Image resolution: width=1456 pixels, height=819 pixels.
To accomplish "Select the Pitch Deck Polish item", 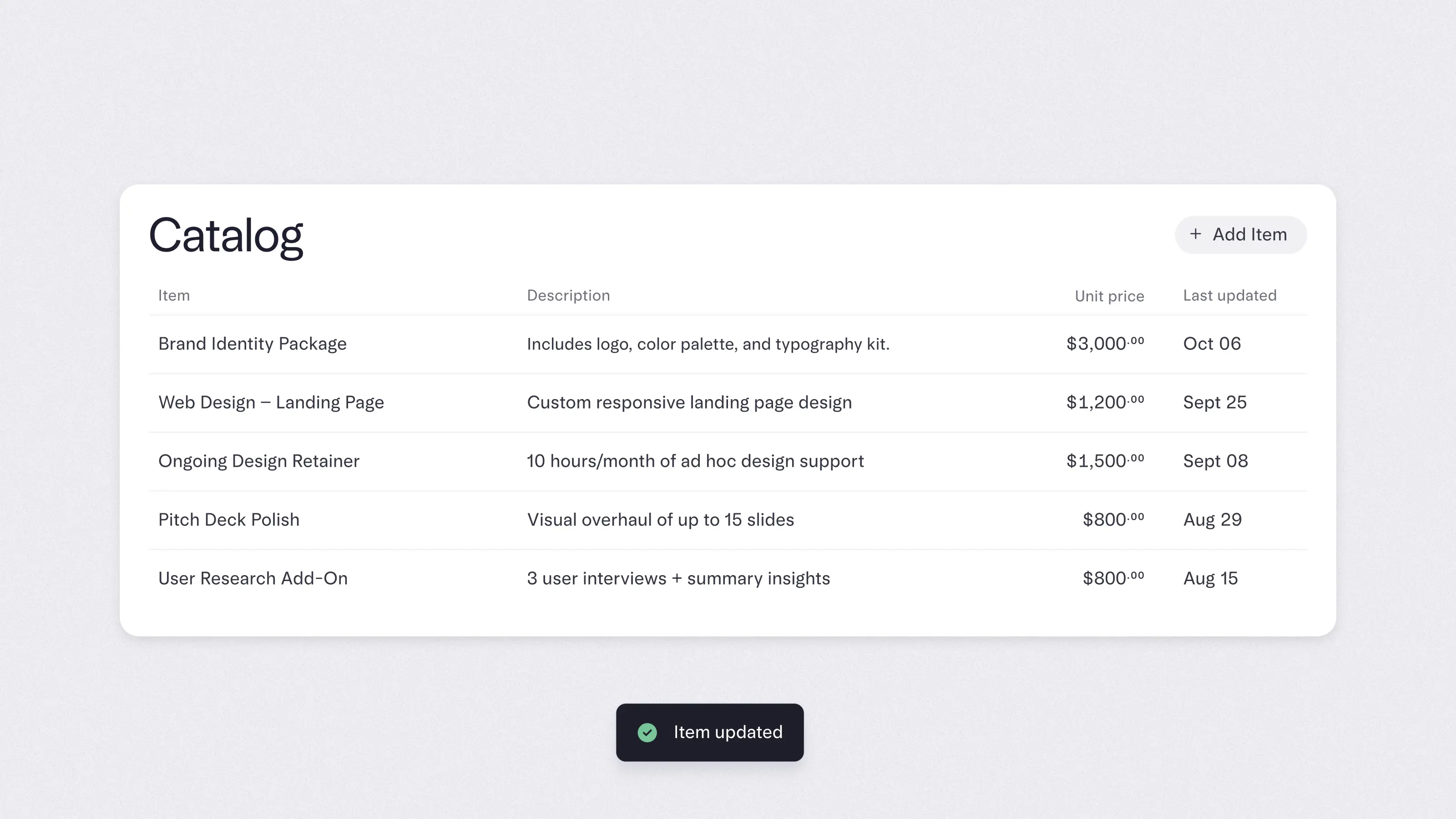I will (x=228, y=520).
